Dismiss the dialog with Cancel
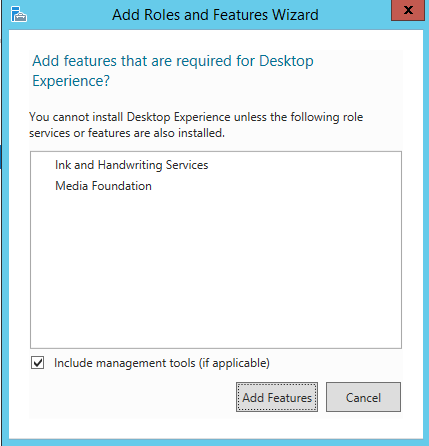The image size is (429, 446). (363, 397)
